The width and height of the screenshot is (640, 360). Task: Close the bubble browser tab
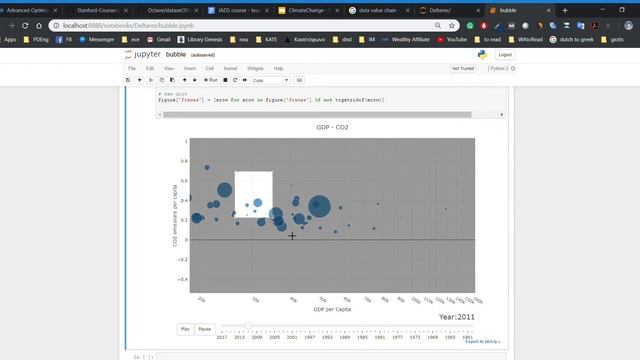coord(549,11)
